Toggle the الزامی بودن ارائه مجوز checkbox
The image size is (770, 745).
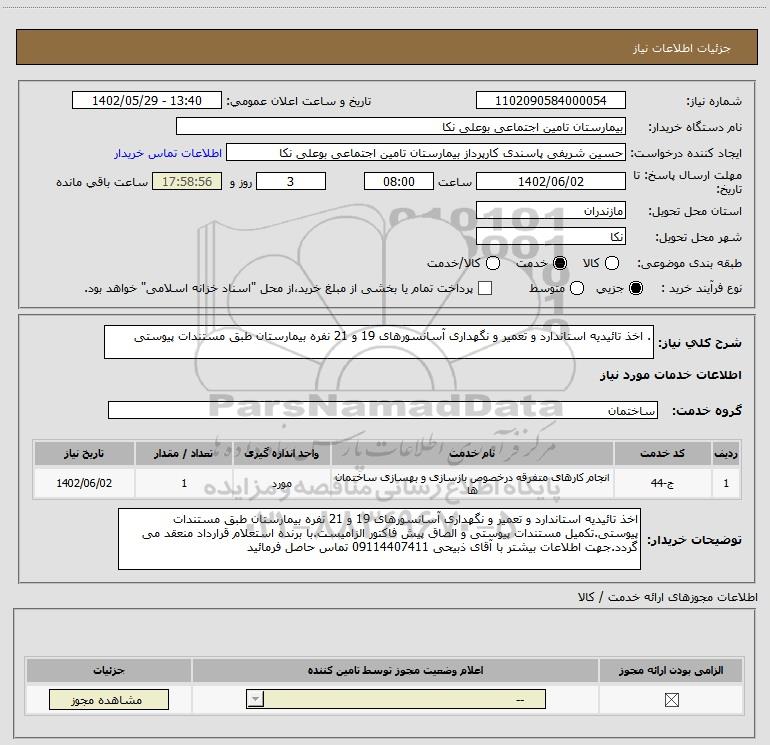pos(671,700)
